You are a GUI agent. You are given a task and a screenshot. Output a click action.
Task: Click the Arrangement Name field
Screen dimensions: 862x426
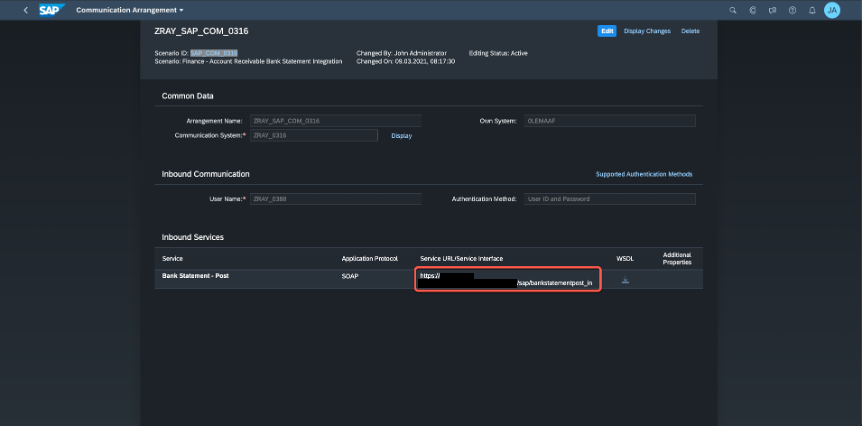[x=335, y=120]
